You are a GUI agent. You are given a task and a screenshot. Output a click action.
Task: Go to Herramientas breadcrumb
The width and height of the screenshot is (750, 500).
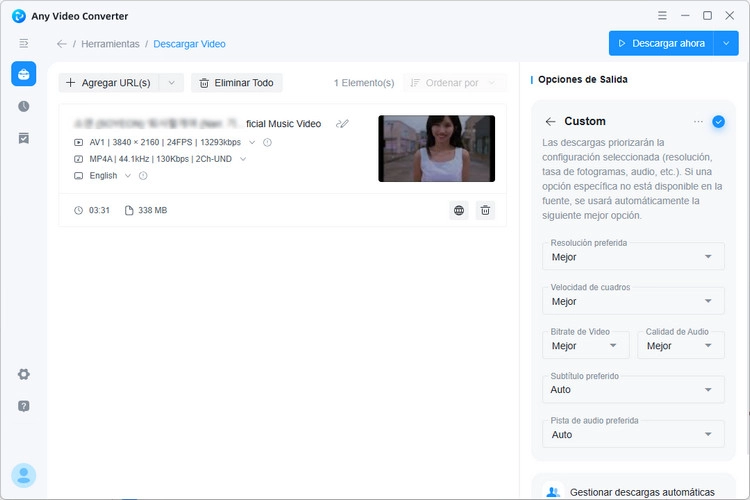110,44
